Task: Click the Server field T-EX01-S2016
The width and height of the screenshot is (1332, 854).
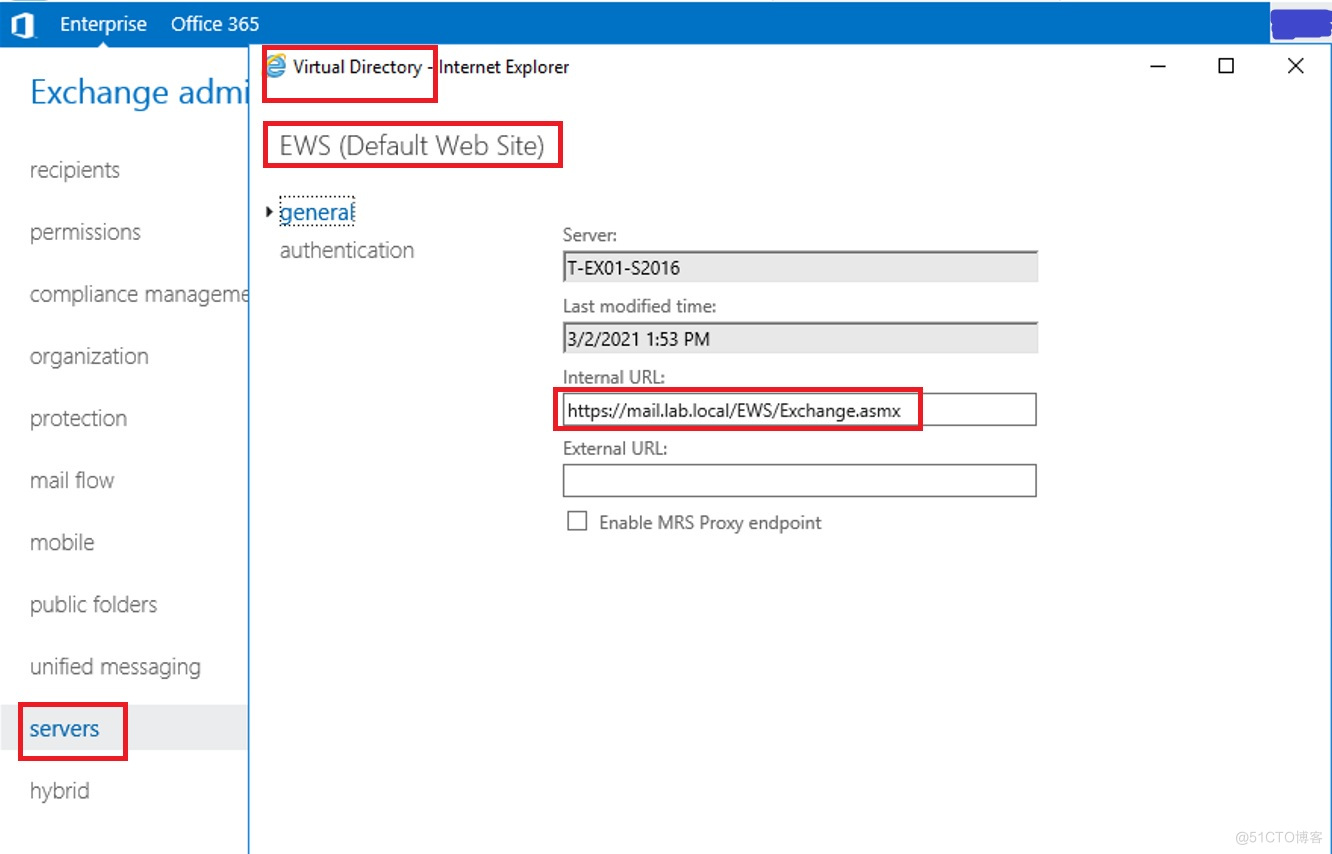Action: [800, 267]
